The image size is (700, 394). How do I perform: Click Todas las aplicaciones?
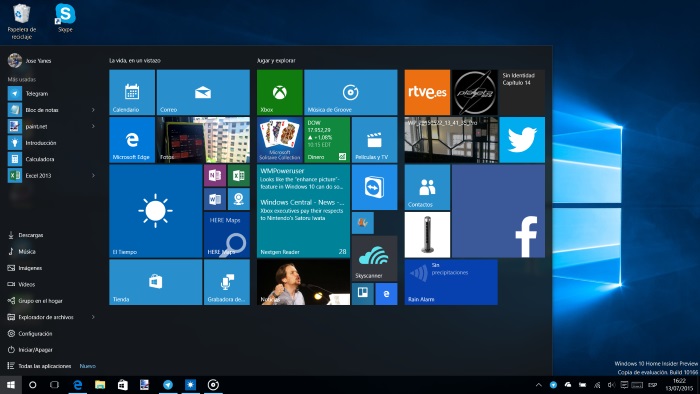click(x=44, y=366)
